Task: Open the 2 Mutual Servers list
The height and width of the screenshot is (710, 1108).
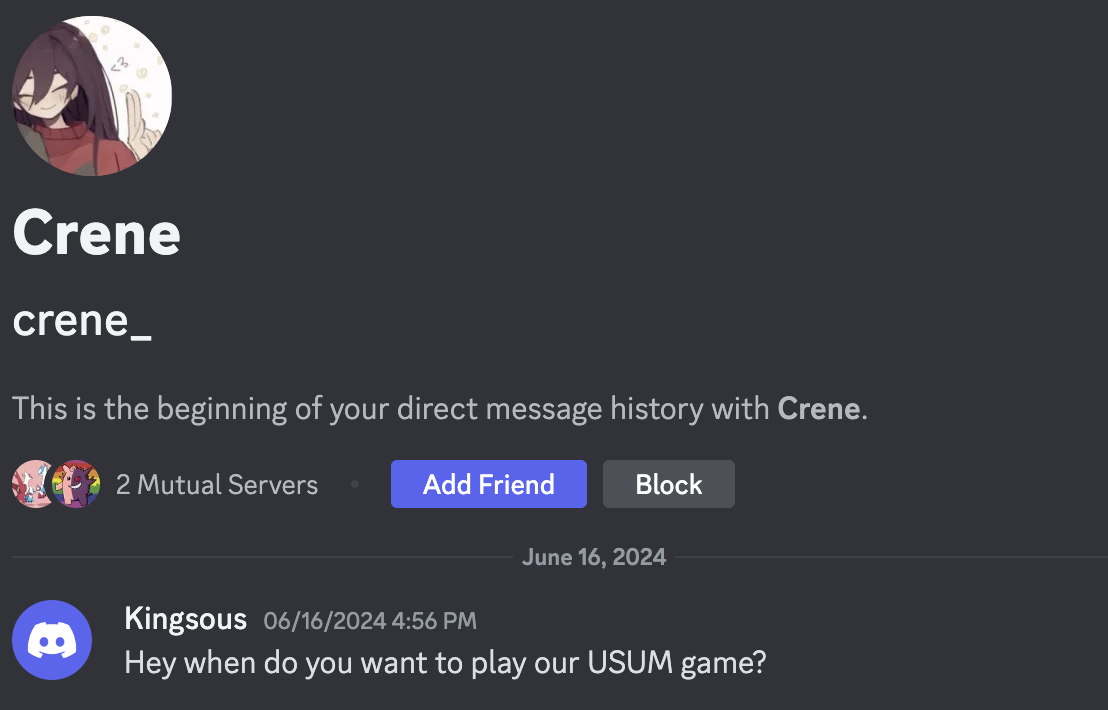Action: click(x=217, y=484)
